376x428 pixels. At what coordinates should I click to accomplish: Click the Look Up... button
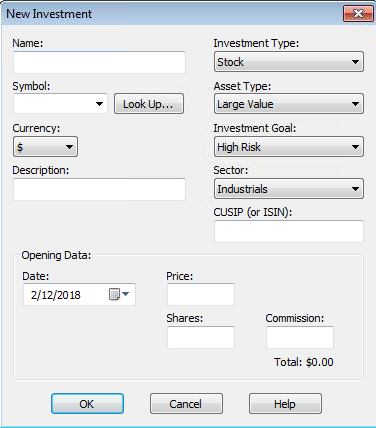[149, 104]
